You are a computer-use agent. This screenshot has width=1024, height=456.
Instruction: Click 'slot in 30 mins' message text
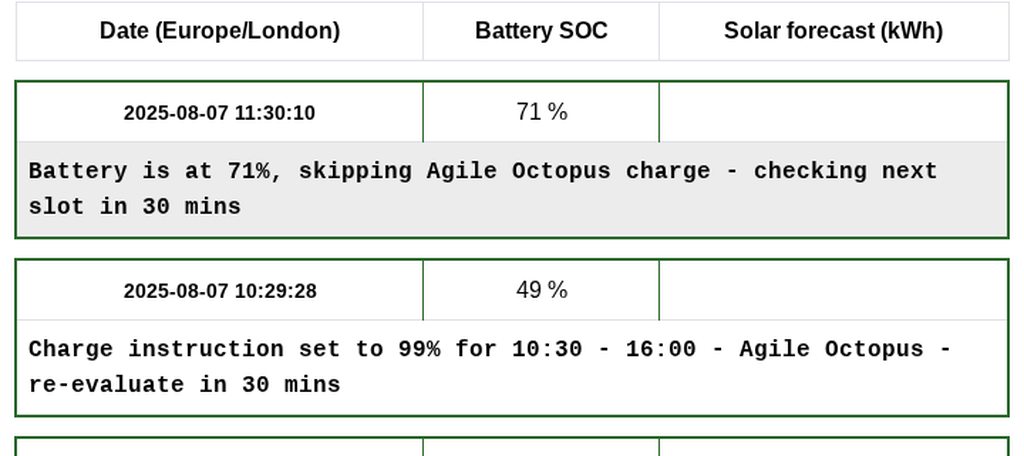tap(135, 207)
